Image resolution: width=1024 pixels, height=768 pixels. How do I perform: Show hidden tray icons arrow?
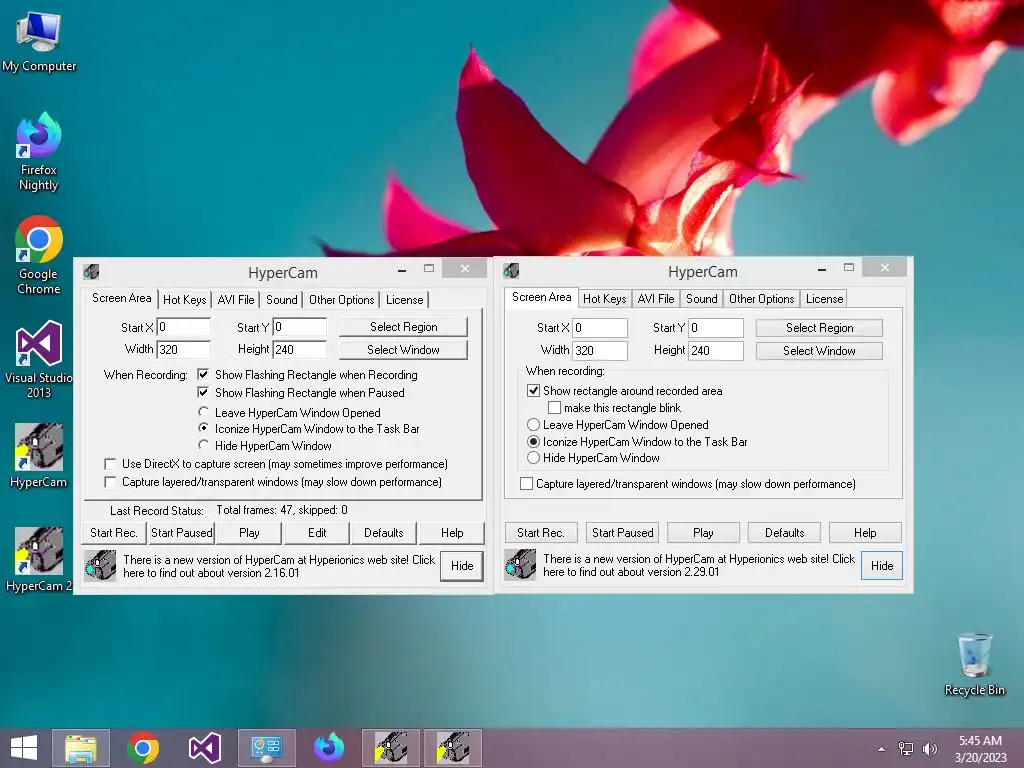(x=882, y=749)
